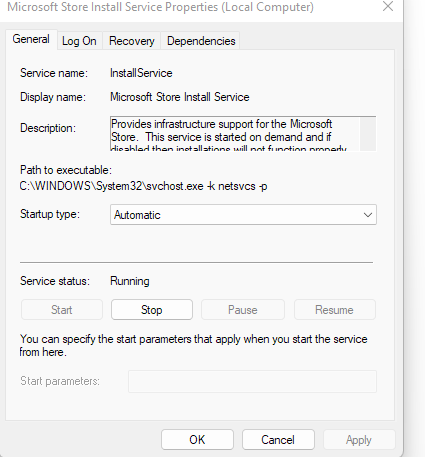425x457 pixels.
Task: Click the OK button
Action: (x=197, y=440)
